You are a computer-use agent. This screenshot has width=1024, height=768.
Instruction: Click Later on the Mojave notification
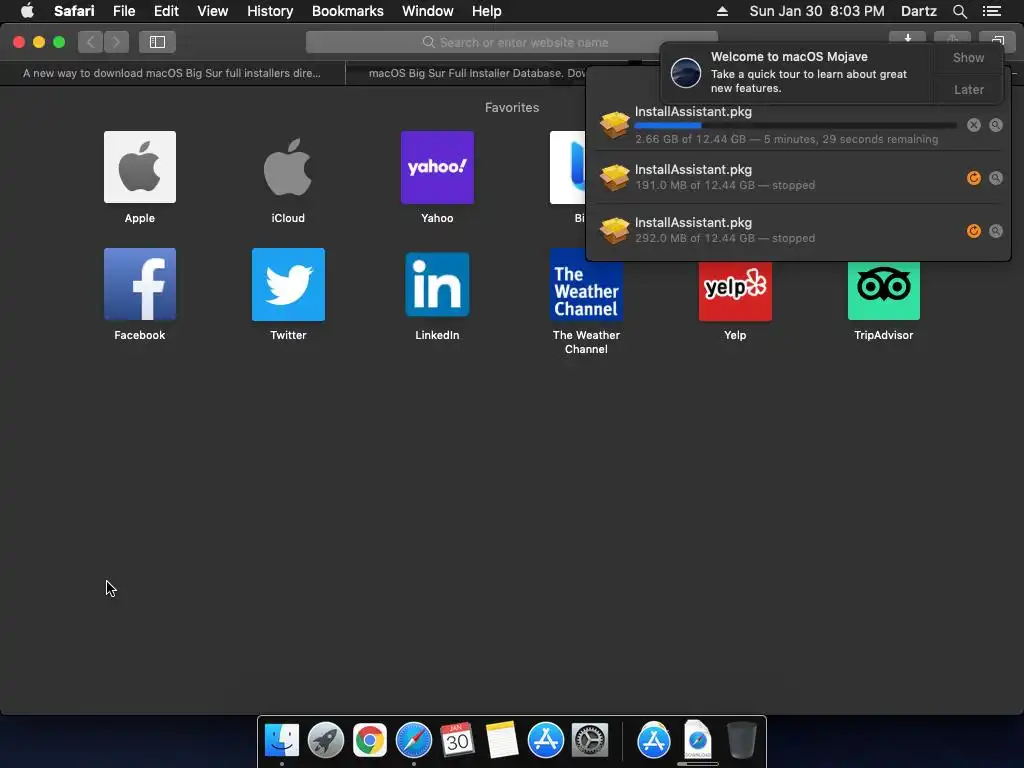click(x=968, y=89)
